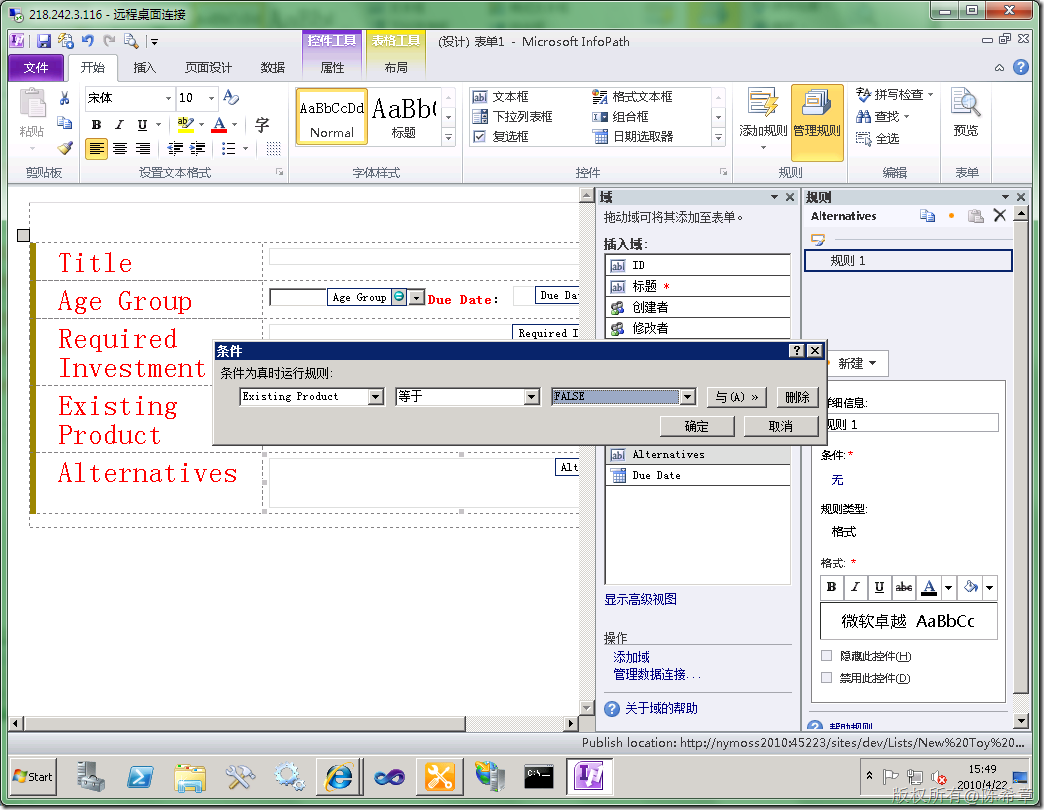Insert a 组合框 combo box control
The height and width of the screenshot is (810, 1044).
621,117
